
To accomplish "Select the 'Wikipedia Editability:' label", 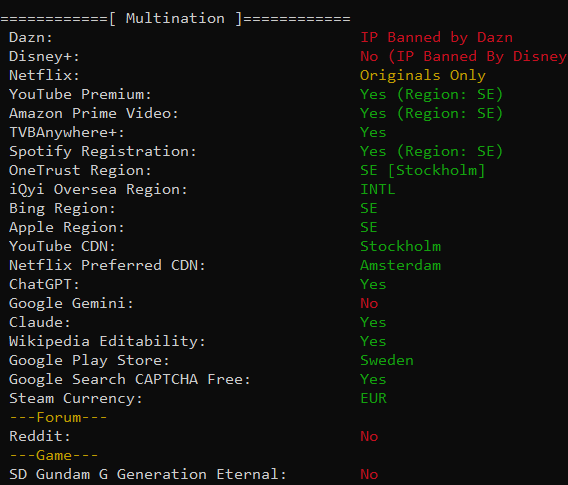I will pos(107,341).
